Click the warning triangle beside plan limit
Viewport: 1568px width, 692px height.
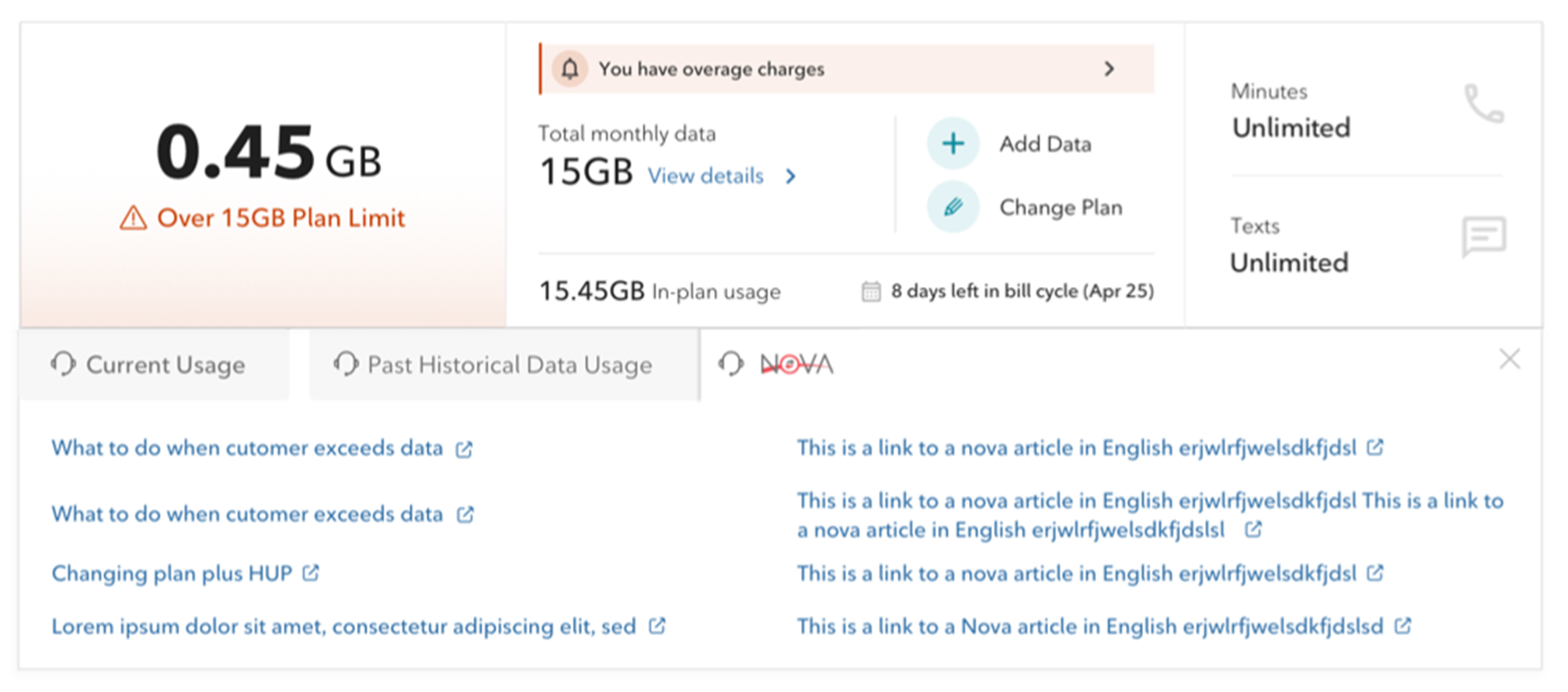(x=133, y=218)
